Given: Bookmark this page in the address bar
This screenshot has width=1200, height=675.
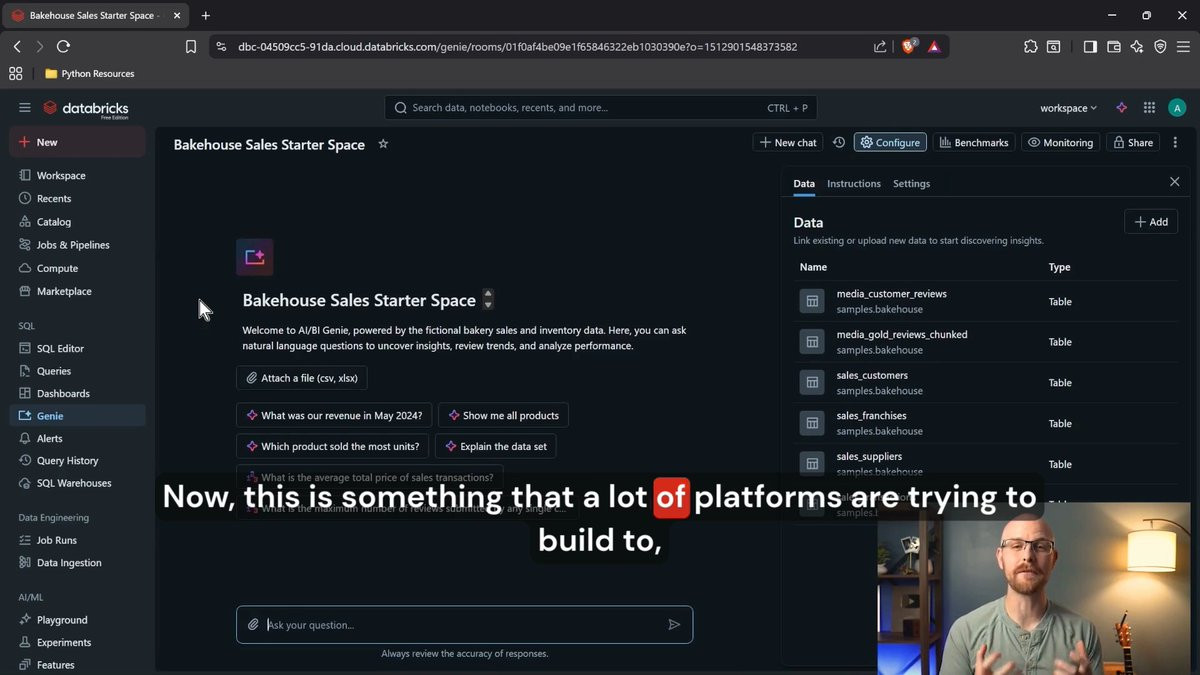Looking at the screenshot, I should pos(191,46).
